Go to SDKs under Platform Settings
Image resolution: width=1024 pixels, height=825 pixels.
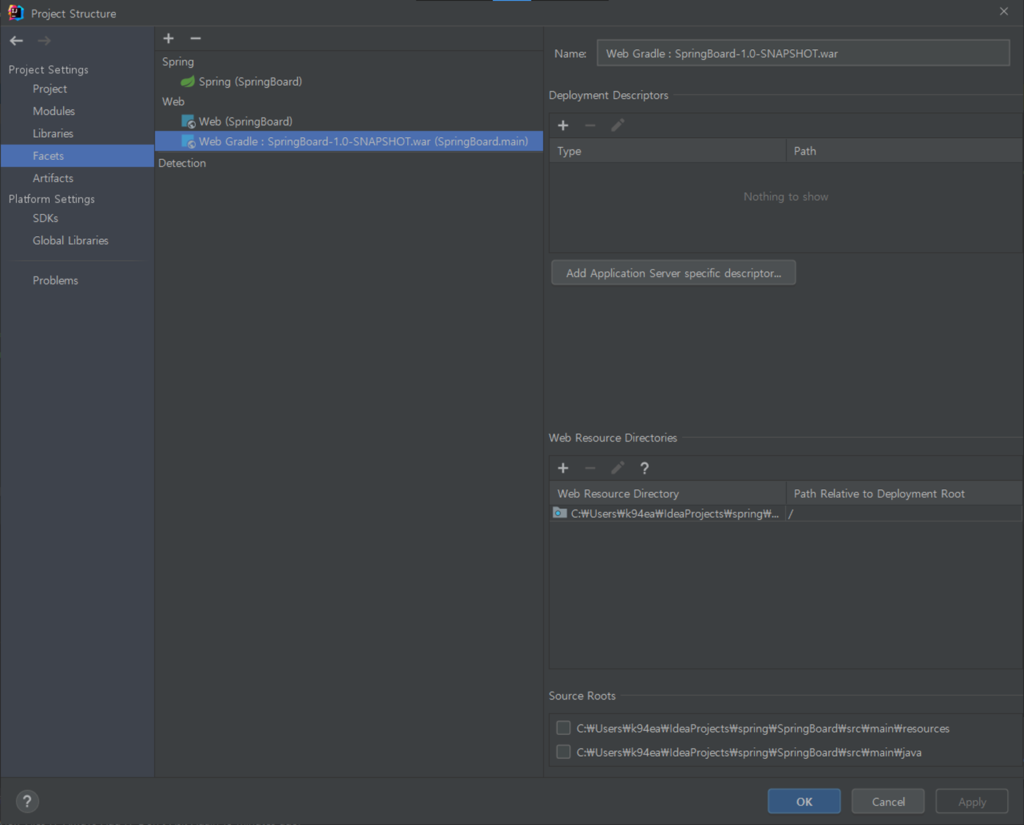(45, 218)
